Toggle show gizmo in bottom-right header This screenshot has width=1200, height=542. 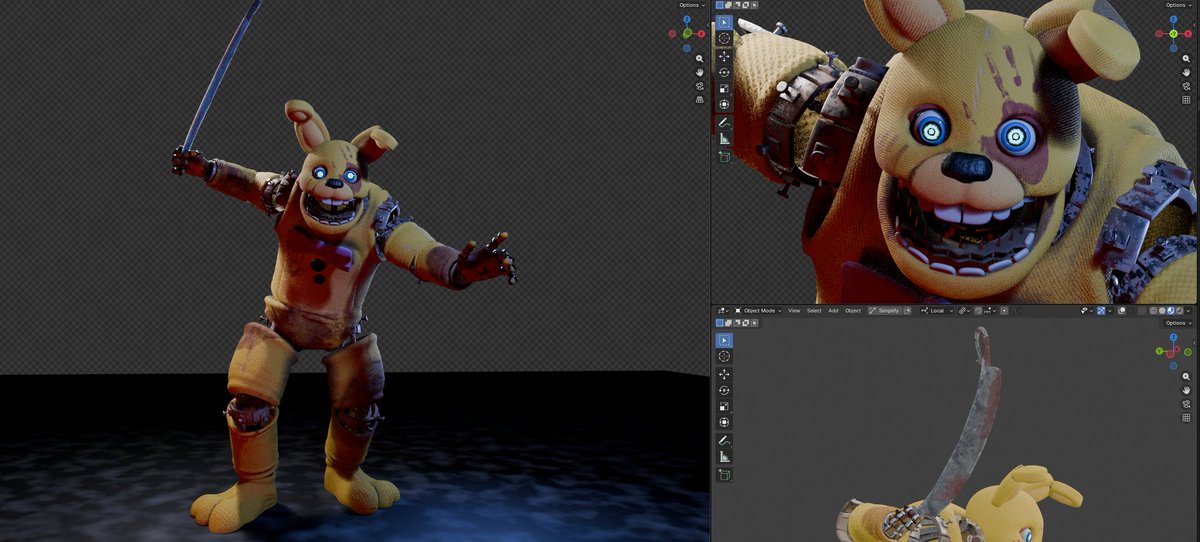coord(1101,311)
